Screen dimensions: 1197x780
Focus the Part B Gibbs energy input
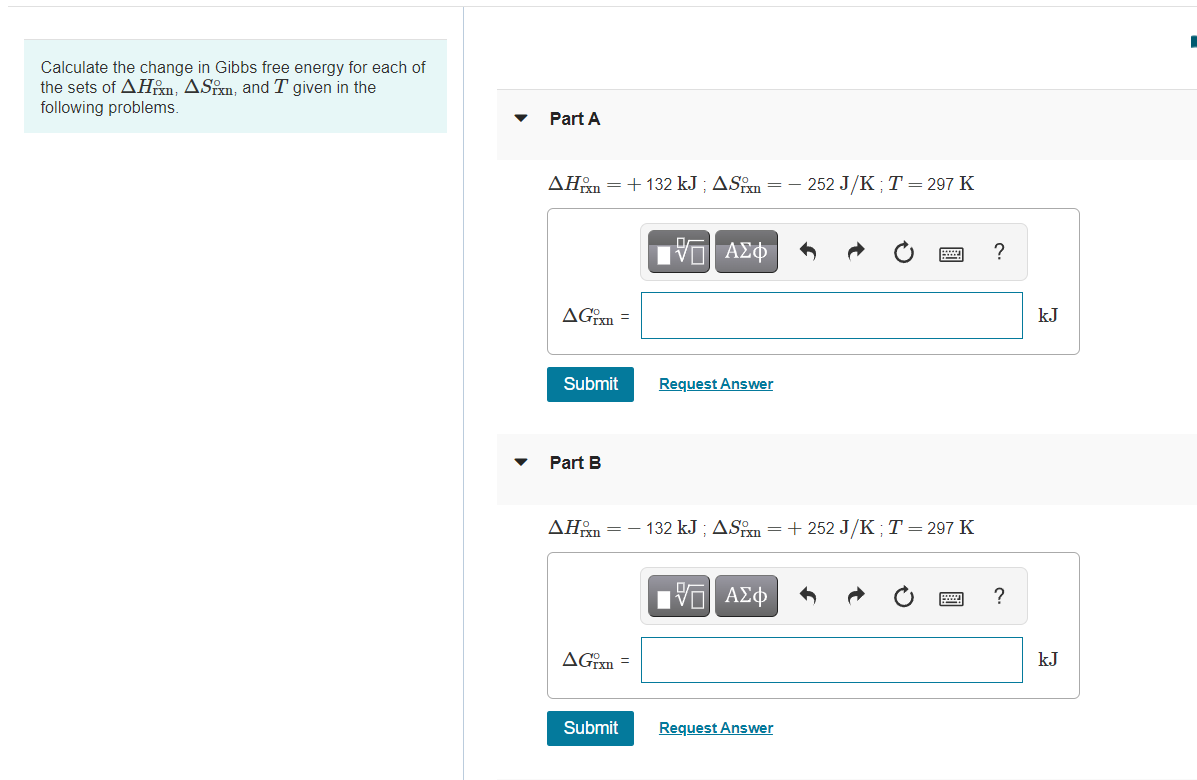(831, 659)
